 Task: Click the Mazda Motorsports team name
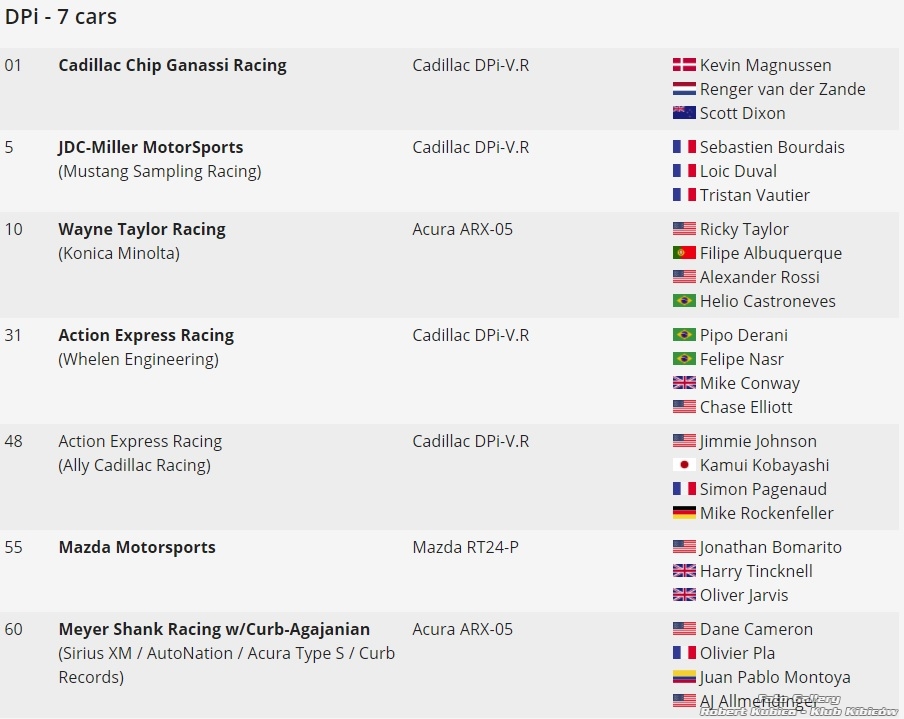pyautogui.click(x=137, y=547)
